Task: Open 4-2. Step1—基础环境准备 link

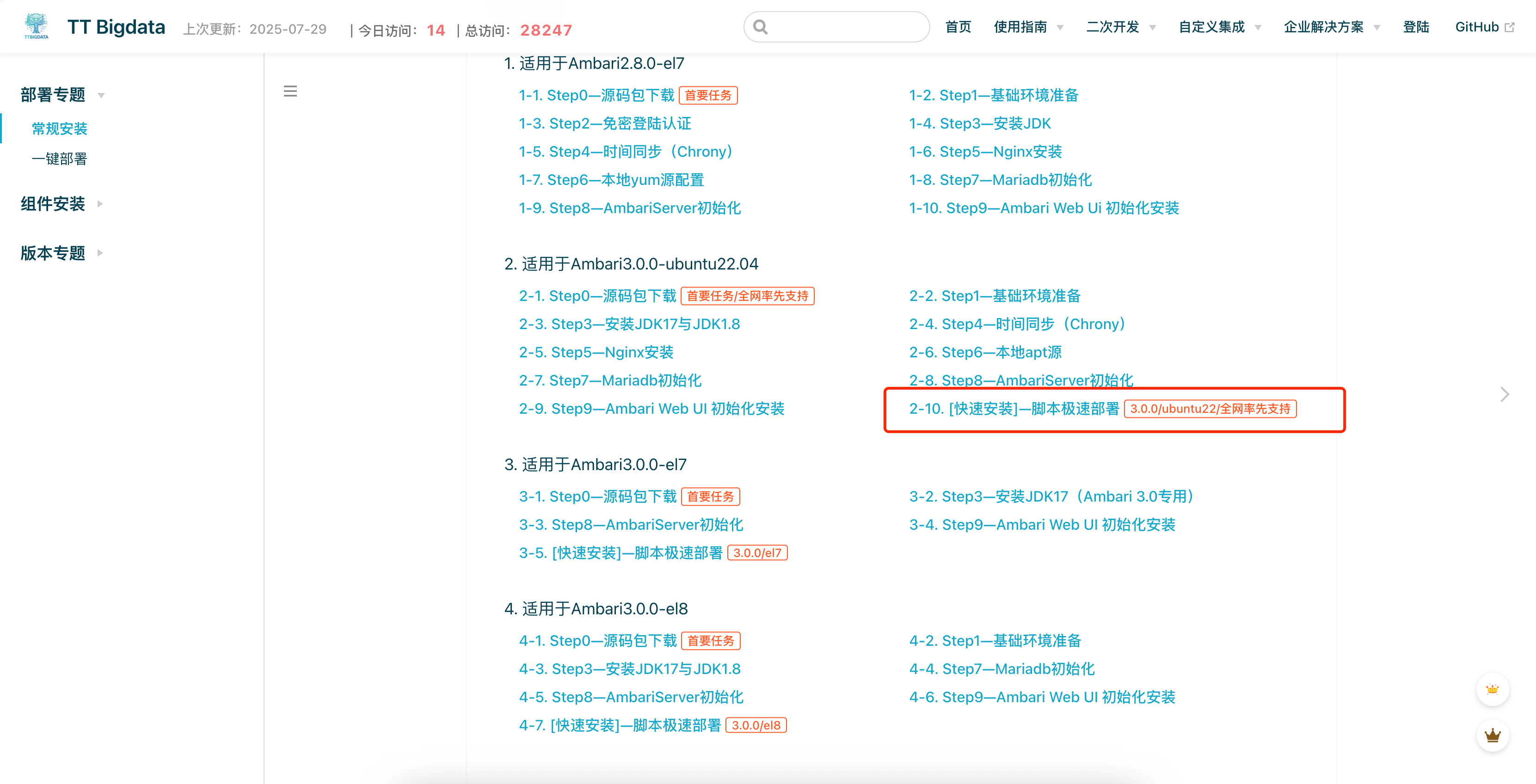Action: (x=995, y=641)
